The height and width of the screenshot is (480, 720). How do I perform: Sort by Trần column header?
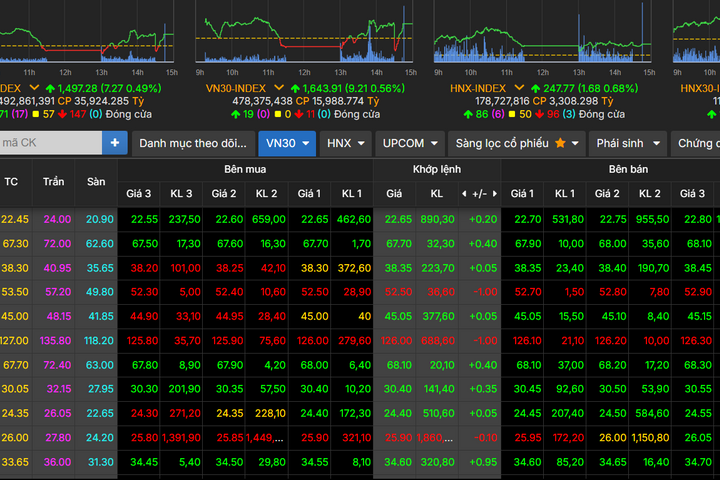54,182
